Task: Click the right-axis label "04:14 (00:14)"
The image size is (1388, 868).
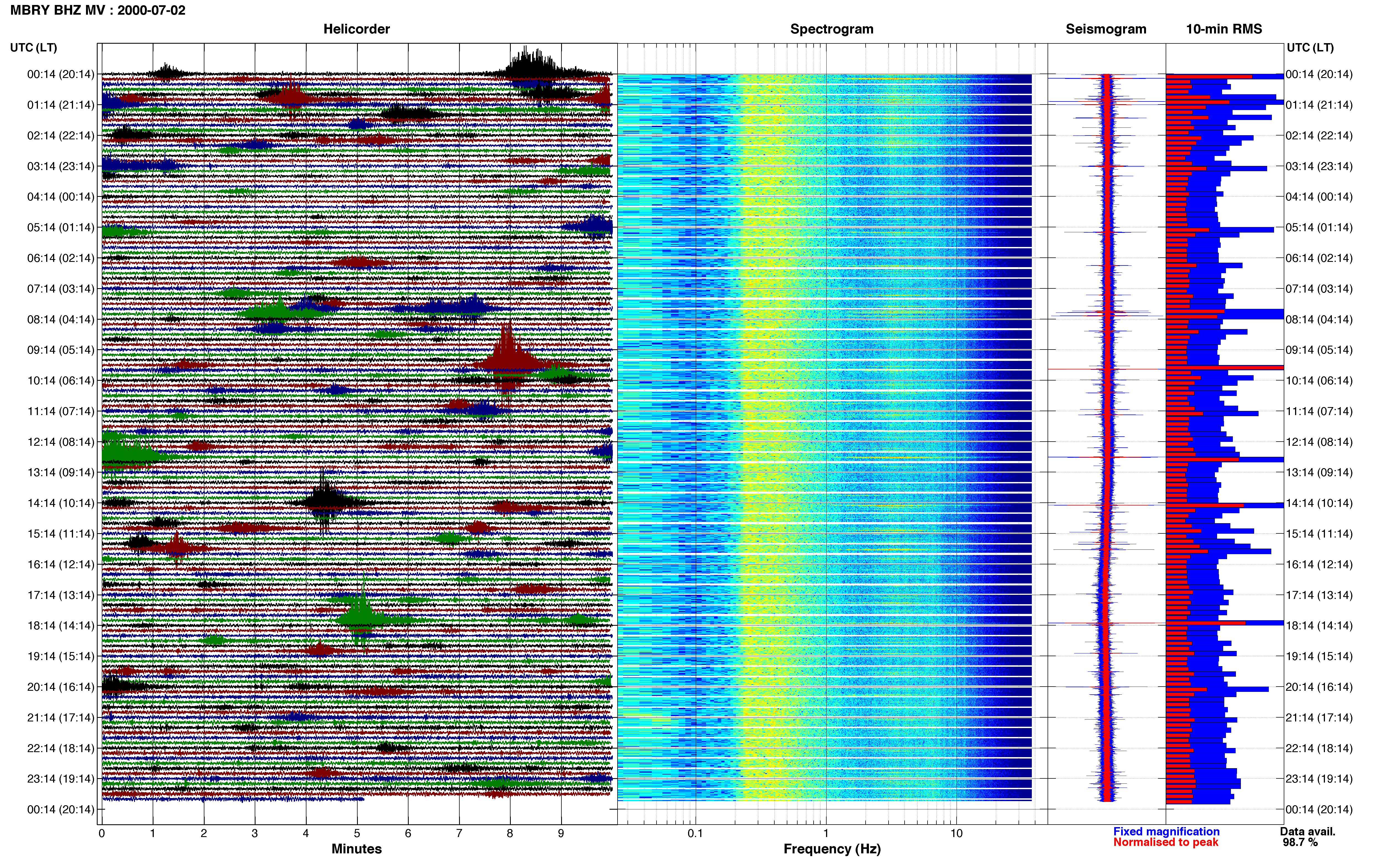Action: [x=1319, y=197]
